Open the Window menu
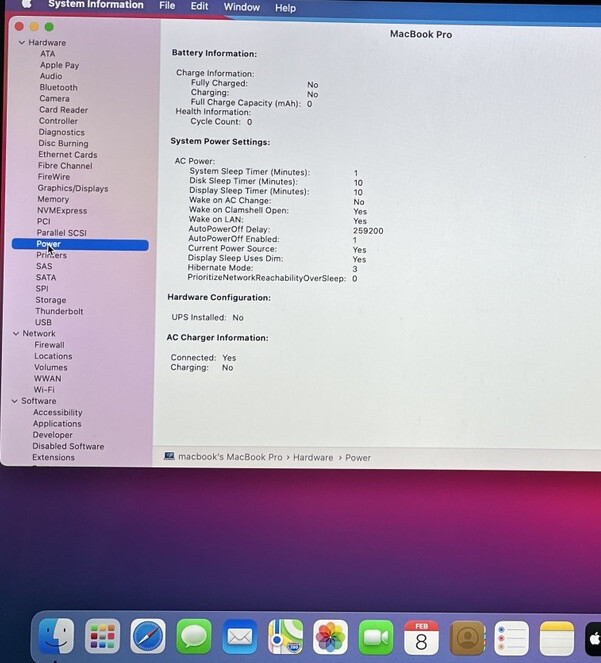601x663 pixels. 241,7
